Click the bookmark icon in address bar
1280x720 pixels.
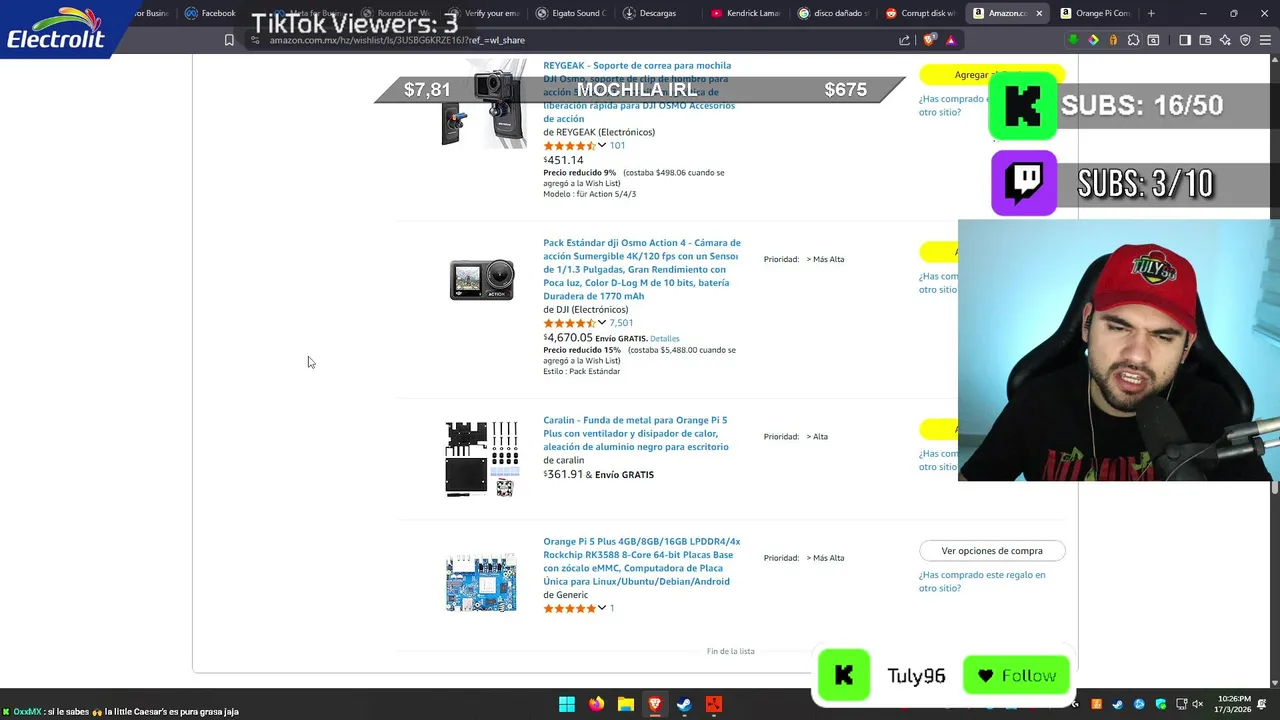(x=229, y=40)
